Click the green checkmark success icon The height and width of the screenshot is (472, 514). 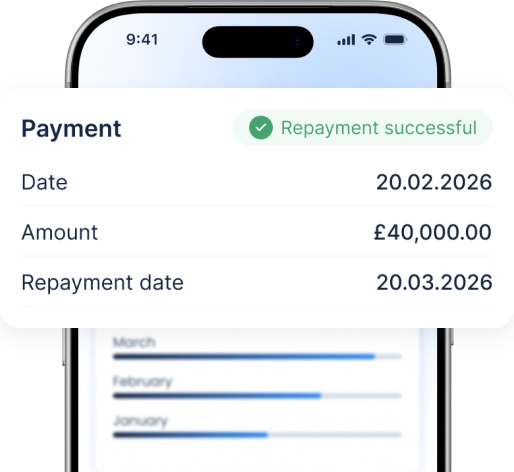[261, 127]
